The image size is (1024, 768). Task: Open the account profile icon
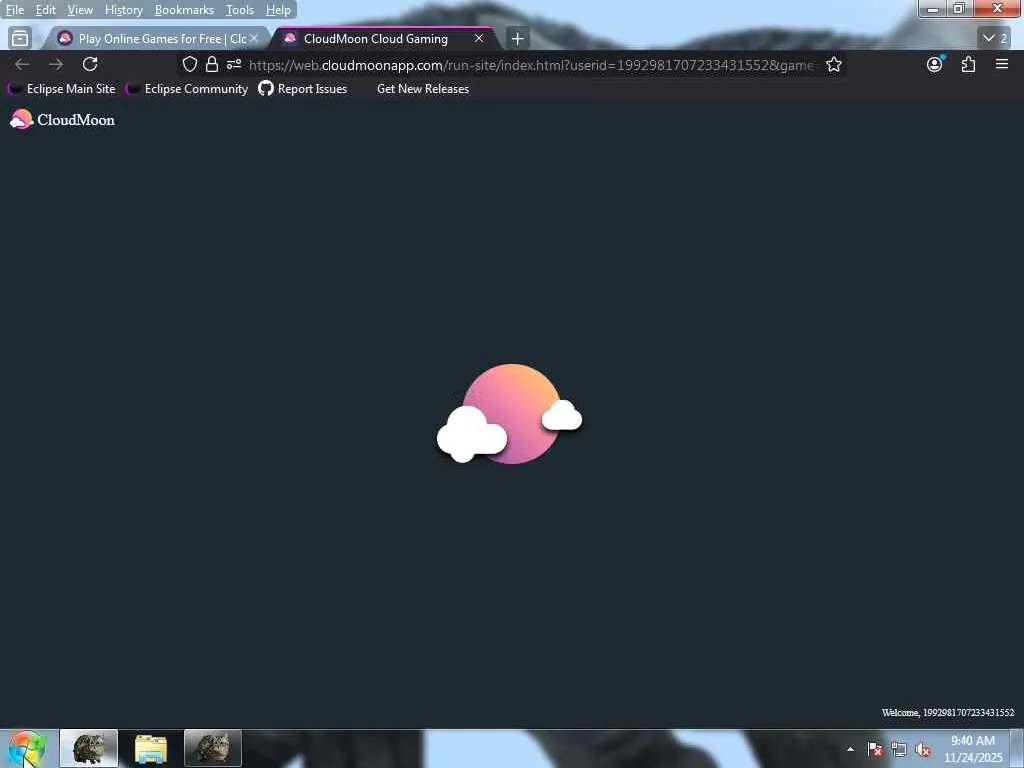coord(935,64)
